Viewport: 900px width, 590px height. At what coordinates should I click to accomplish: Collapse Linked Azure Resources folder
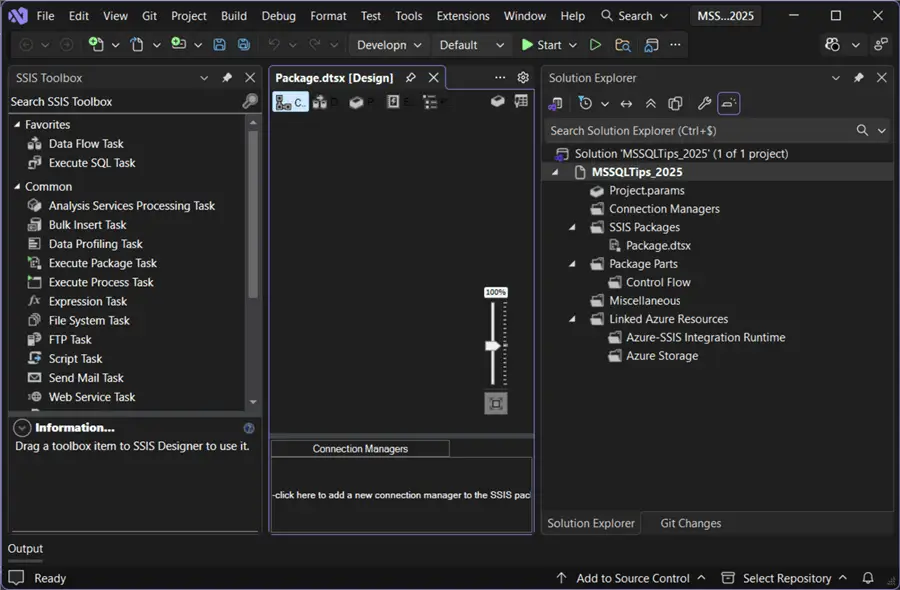click(572, 319)
